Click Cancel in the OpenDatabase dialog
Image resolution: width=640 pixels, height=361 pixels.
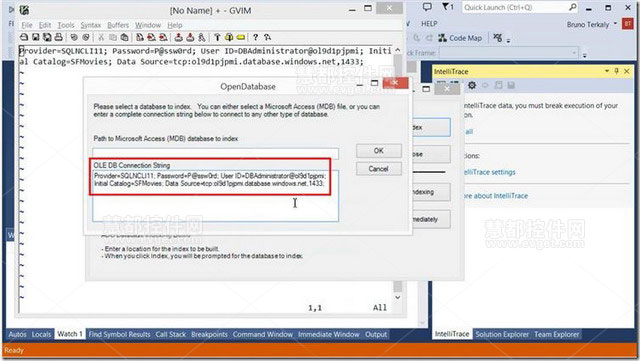[378, 169]
